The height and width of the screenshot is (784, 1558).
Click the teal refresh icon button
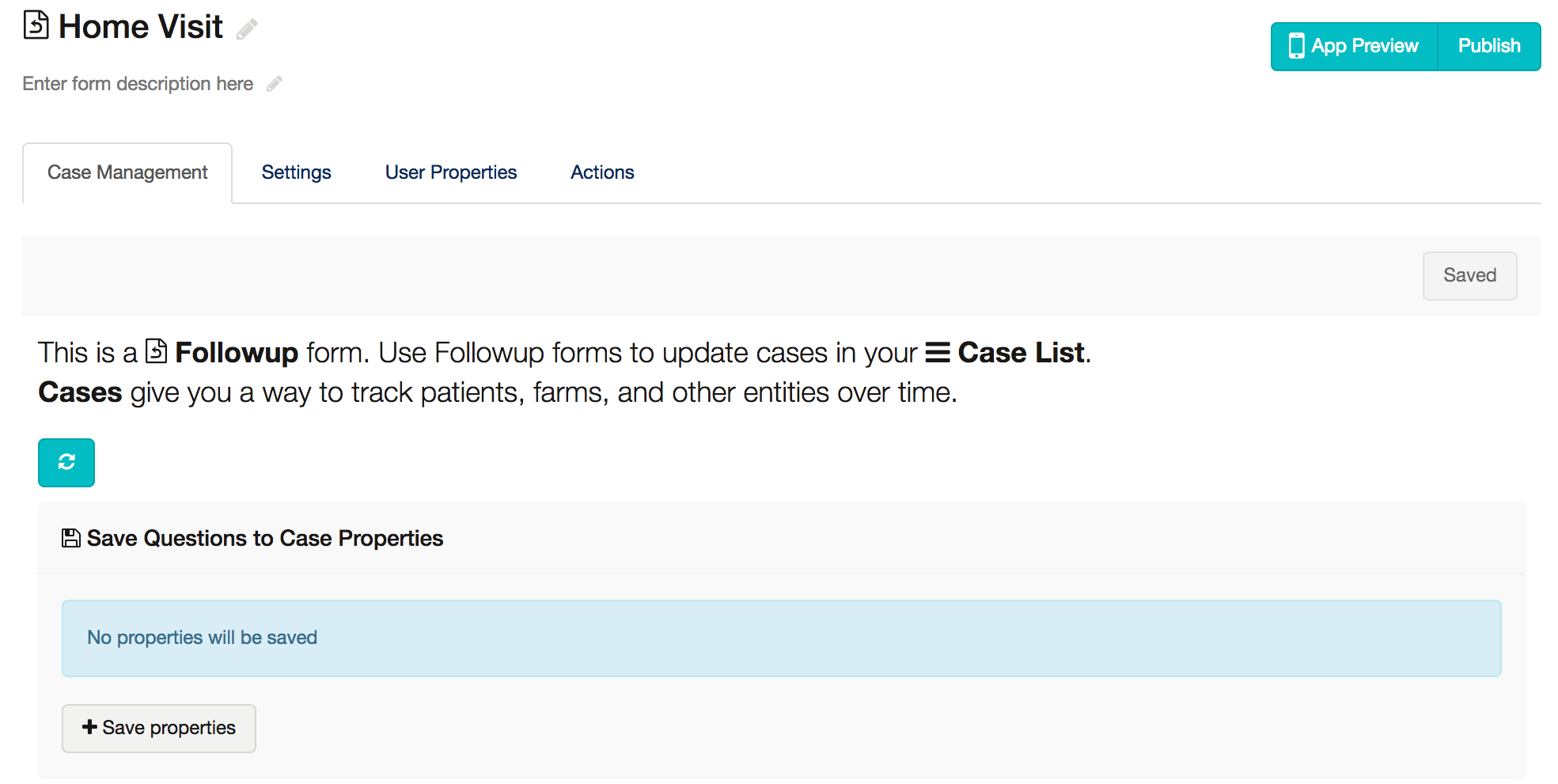[66, 462]
